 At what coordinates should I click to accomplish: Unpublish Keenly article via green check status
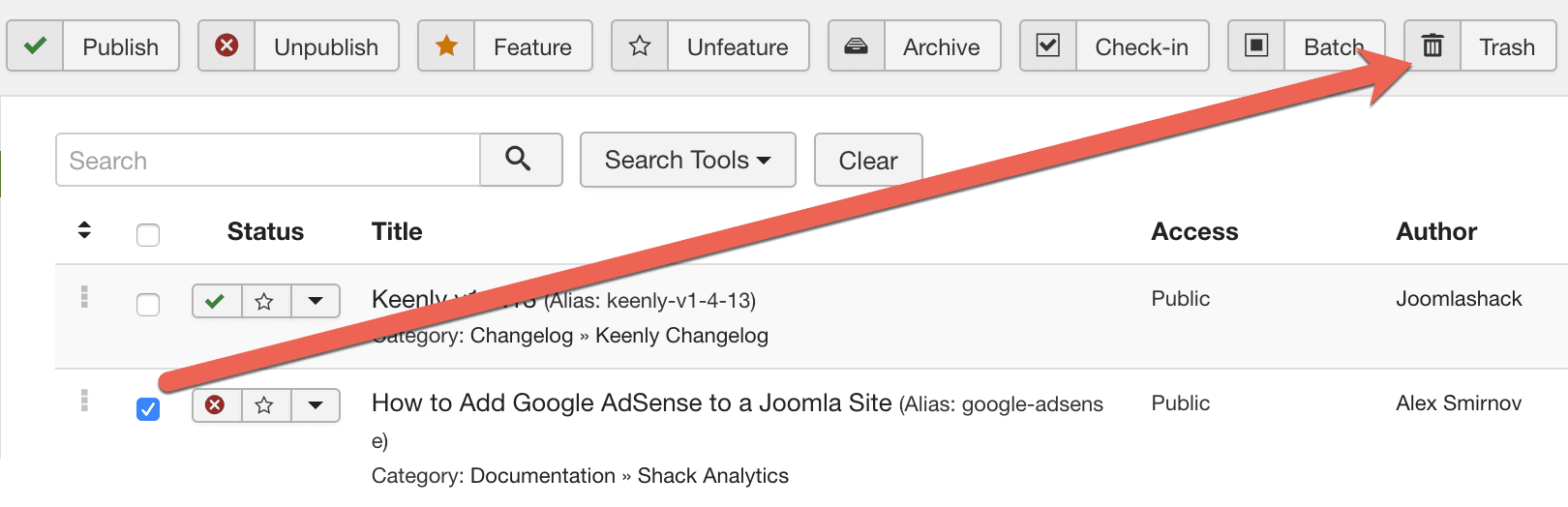pos(216,301)
